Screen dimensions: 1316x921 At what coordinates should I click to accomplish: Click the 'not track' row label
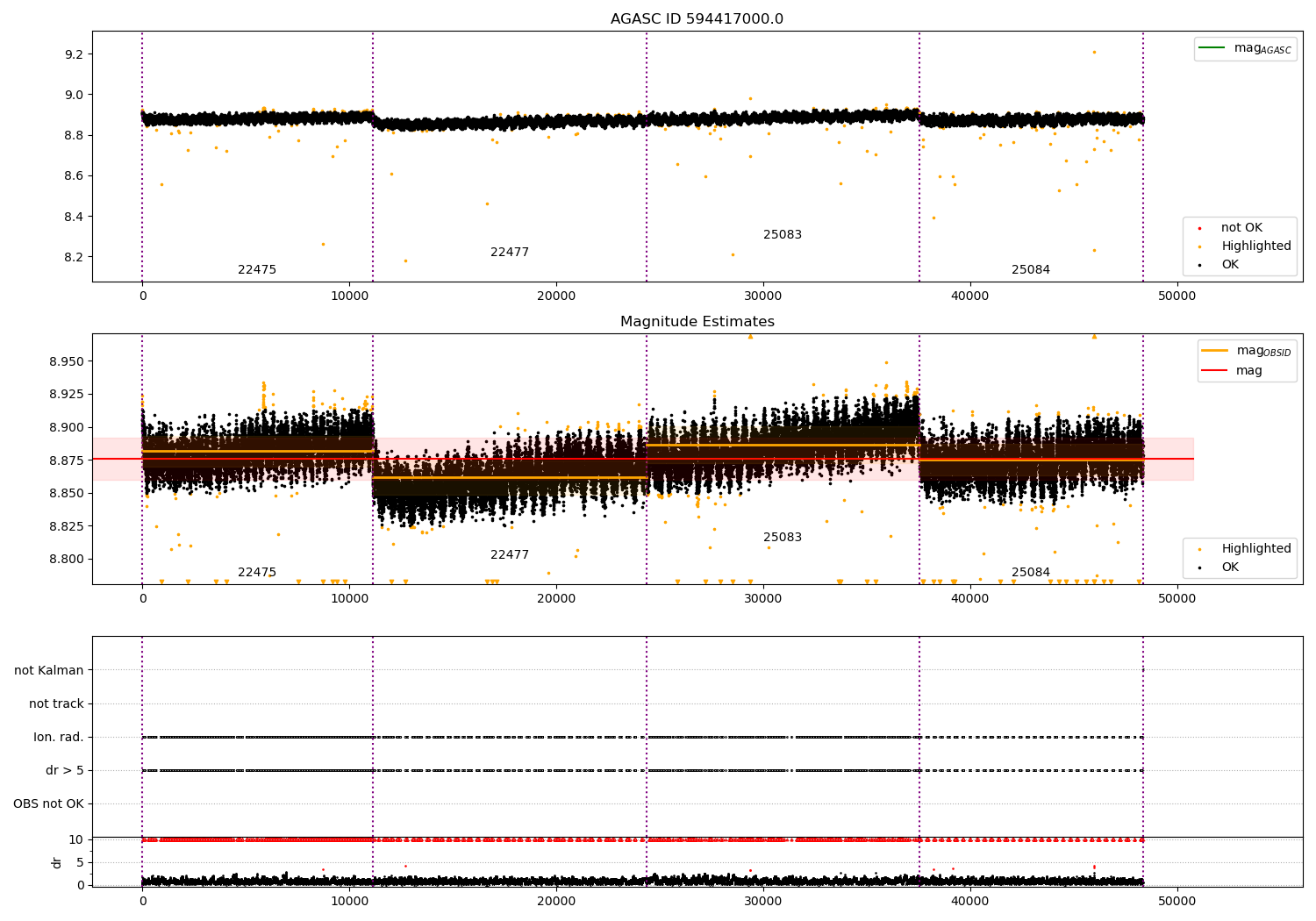(x=56, y=704)
